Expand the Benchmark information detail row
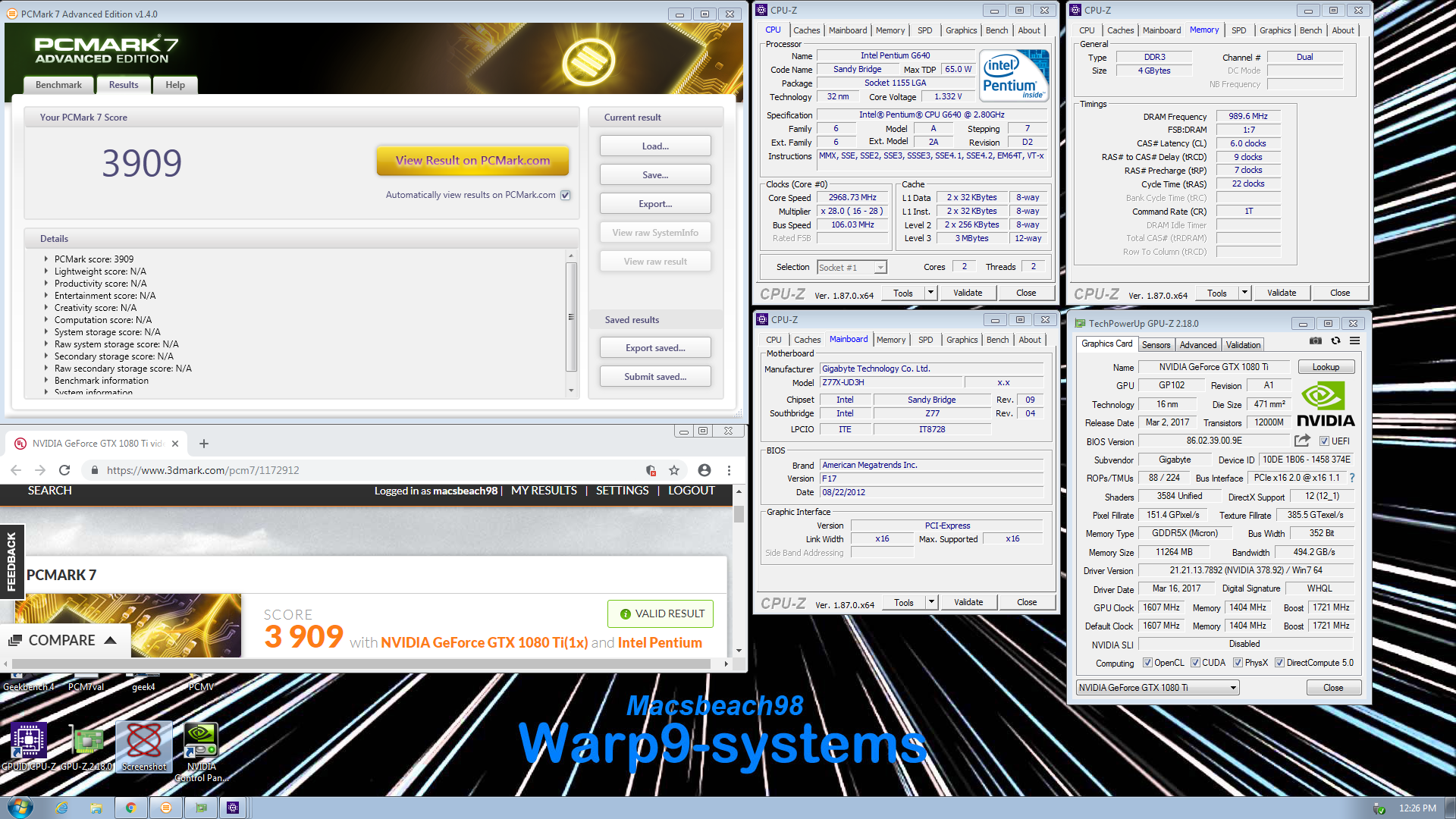The height and width of the screenshot is (819, 1456). point(45,380)
